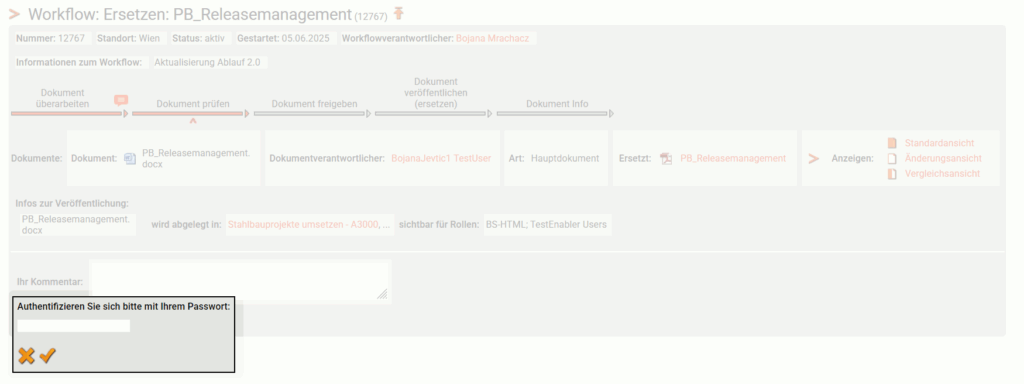Click PDF icon next to Ersetzt
This screenshot has height=384, width=1024.
(x=665, y=159)
